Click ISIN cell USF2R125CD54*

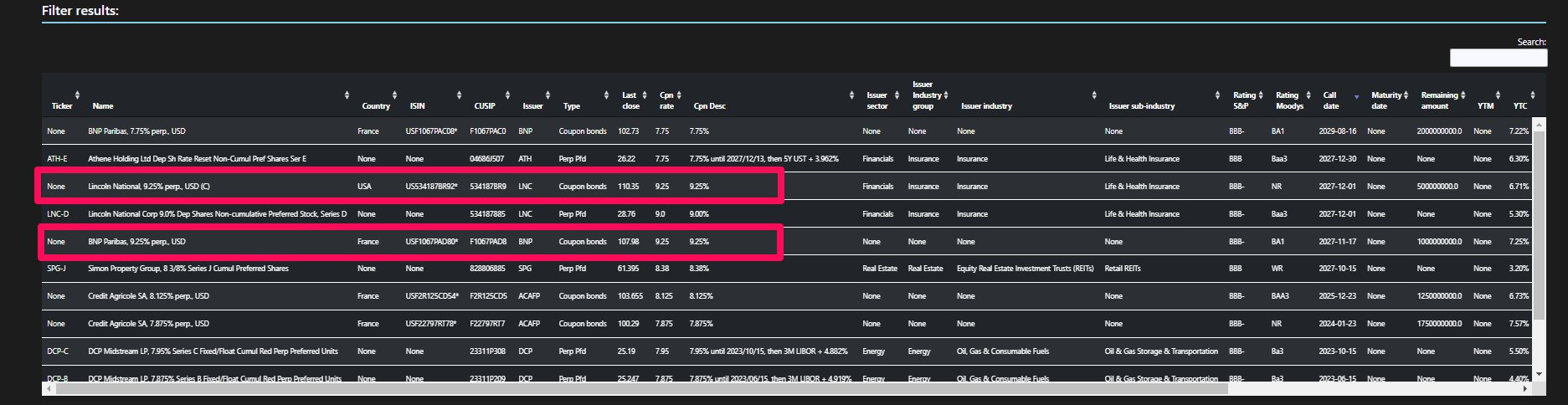(x=433, y=296)
